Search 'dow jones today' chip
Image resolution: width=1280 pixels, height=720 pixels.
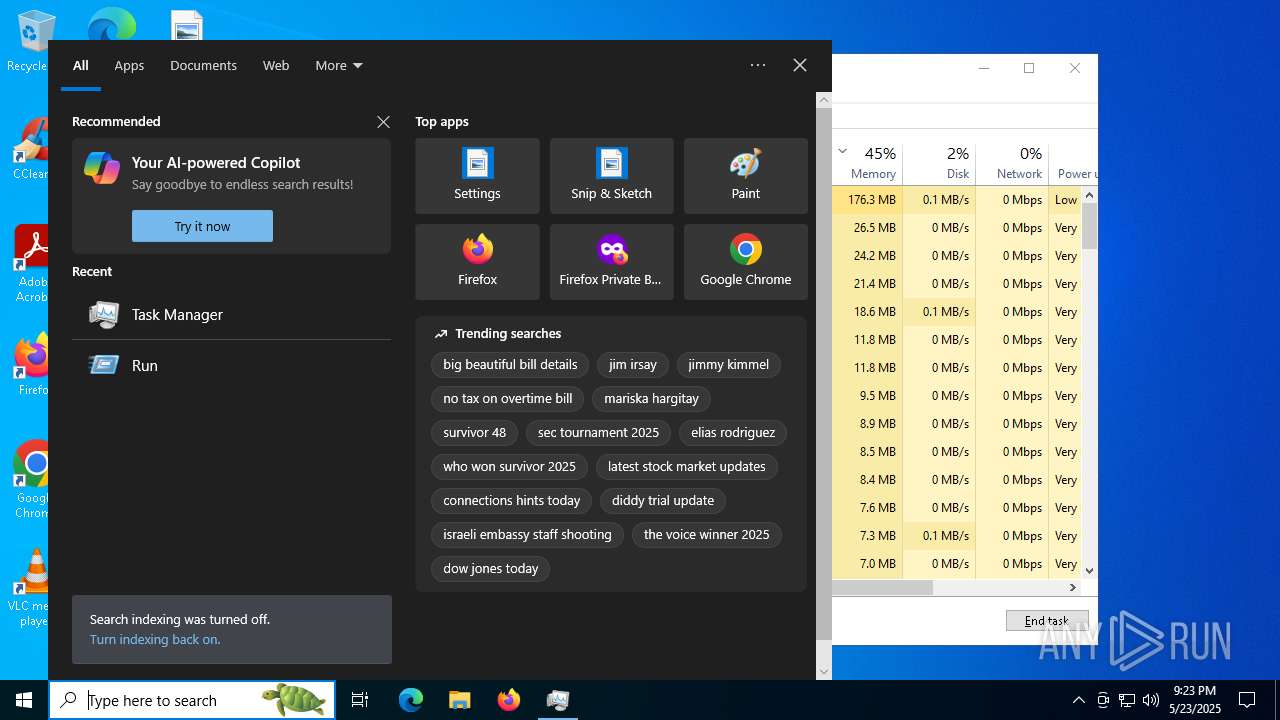(490, 569)
